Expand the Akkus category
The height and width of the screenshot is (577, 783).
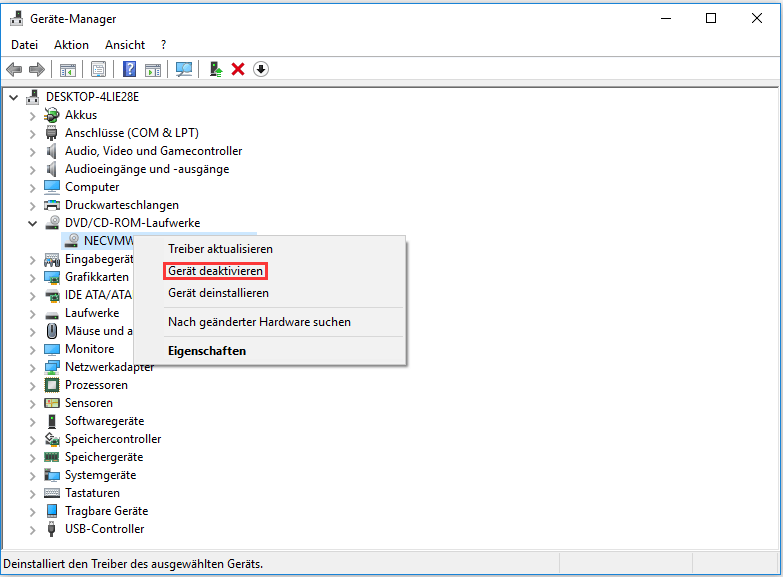(x=33, y=115)
